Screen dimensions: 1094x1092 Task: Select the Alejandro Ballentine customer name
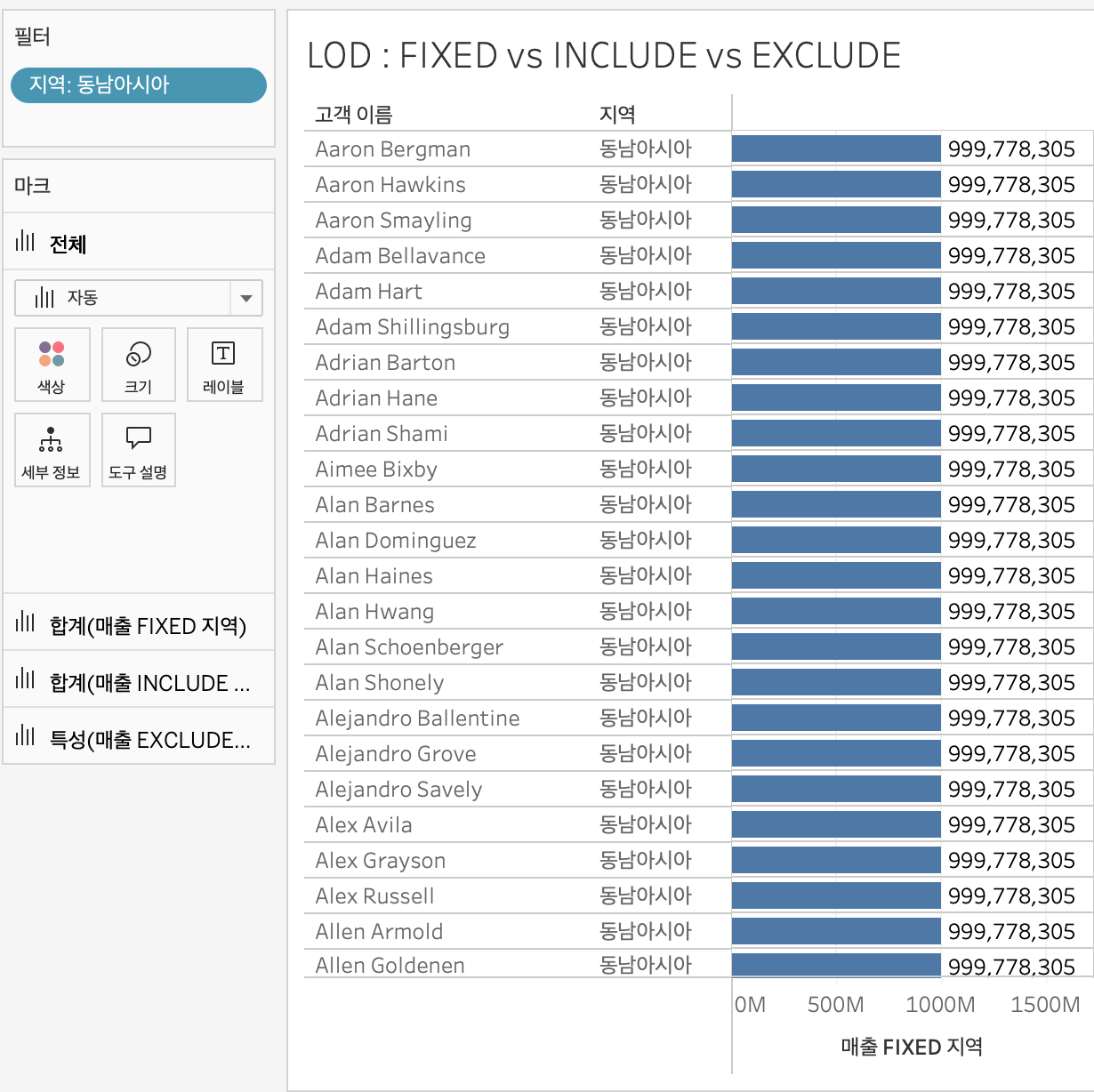click(x=417, y=719)
